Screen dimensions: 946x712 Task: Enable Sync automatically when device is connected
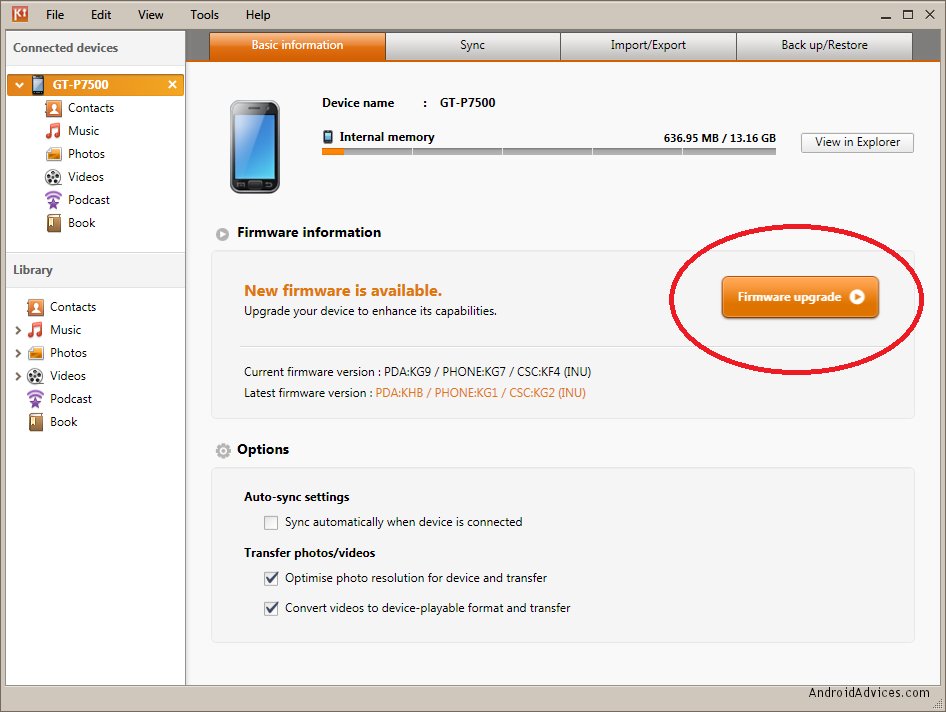pos(271,522)
